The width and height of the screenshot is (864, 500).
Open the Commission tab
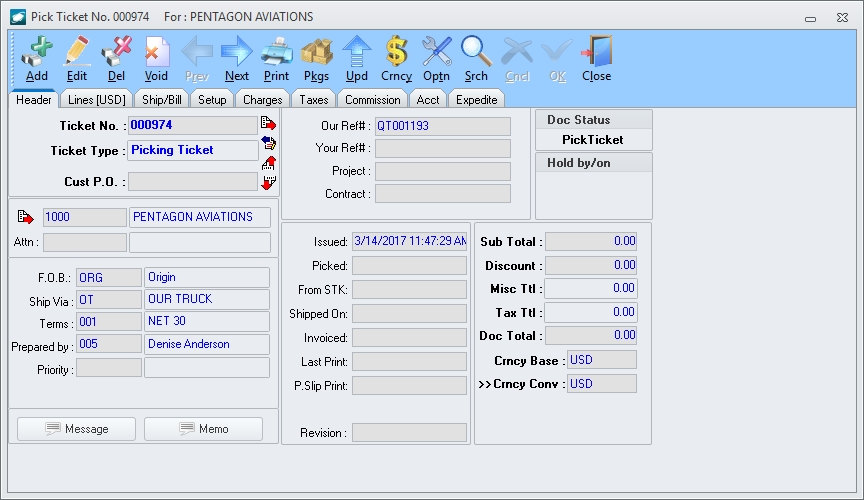click(x=372, y=100)
